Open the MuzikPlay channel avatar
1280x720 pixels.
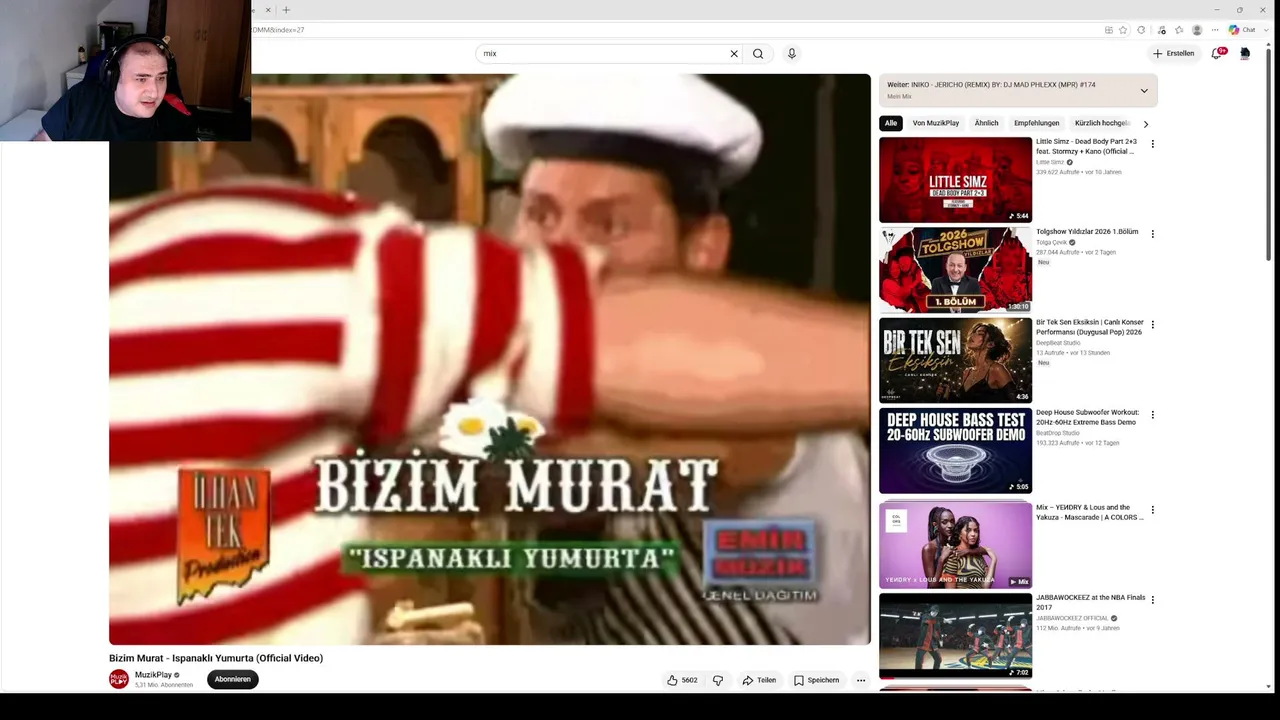coord(119,679)
